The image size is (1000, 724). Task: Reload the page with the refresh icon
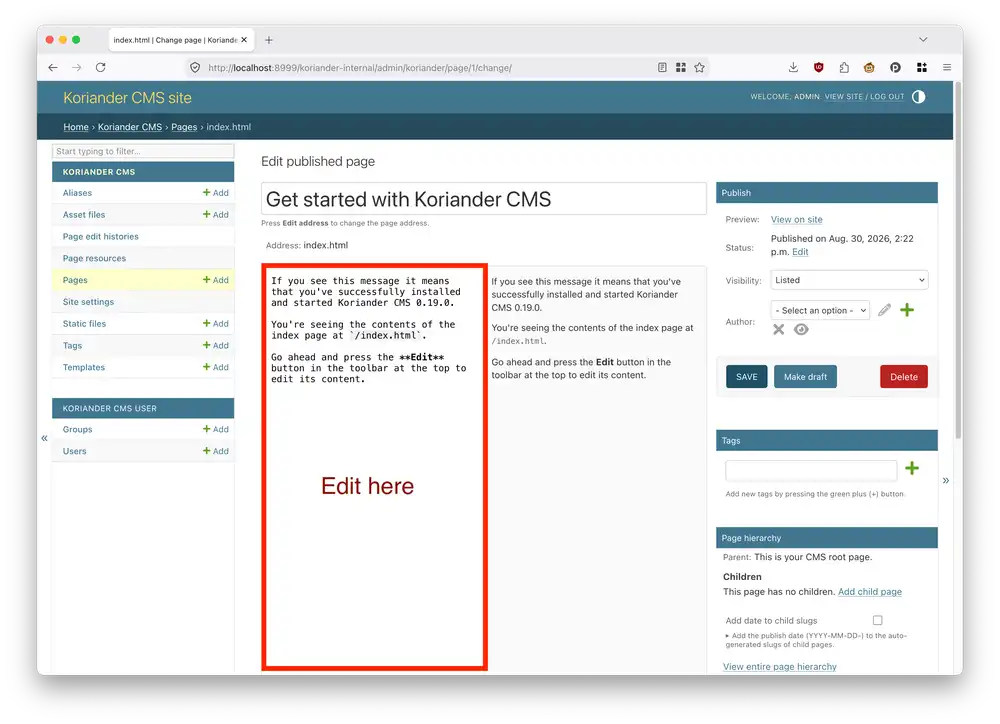(x=101, y=68)
